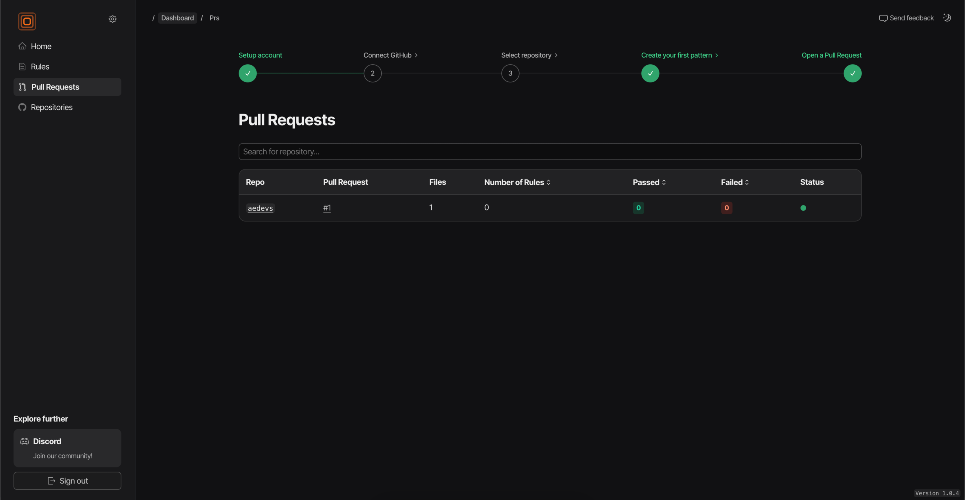Click the Setup account label

click(260, 55)
